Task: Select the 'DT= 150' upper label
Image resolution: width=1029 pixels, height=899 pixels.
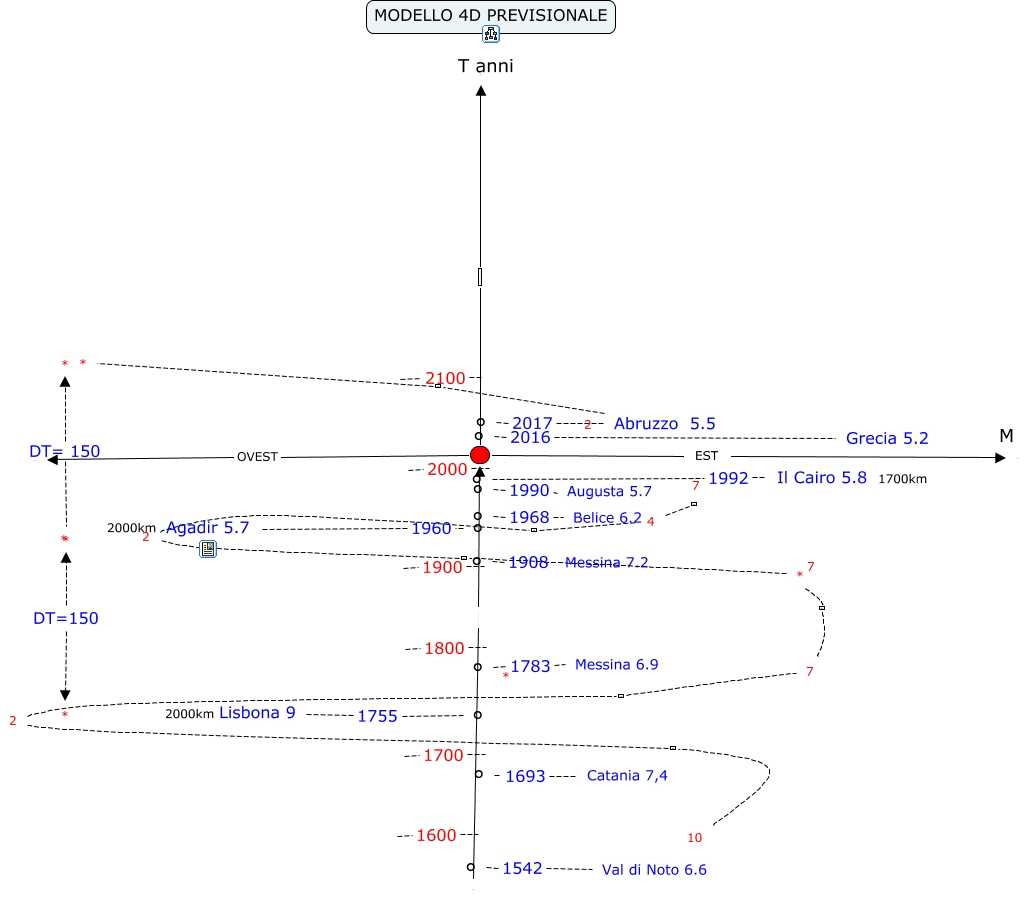Action: [64, 451]
